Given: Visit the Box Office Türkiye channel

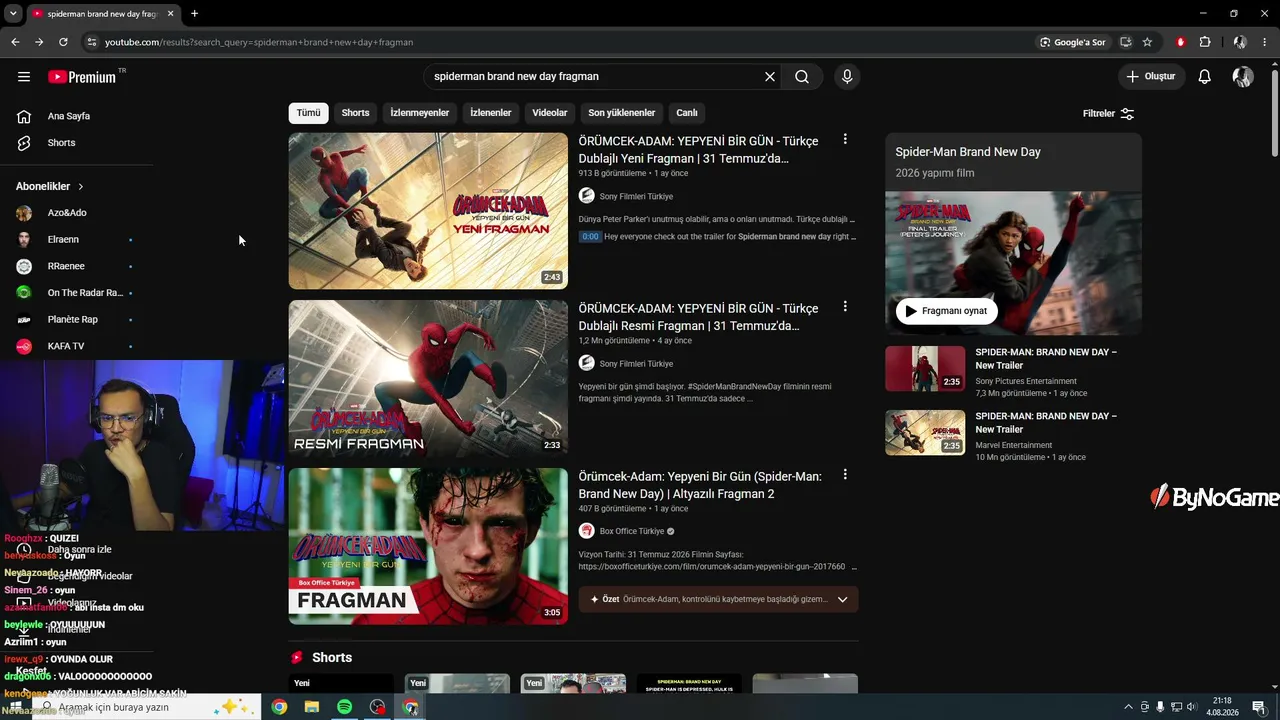Looking at the screenshot, I should [x=632, y=531].
